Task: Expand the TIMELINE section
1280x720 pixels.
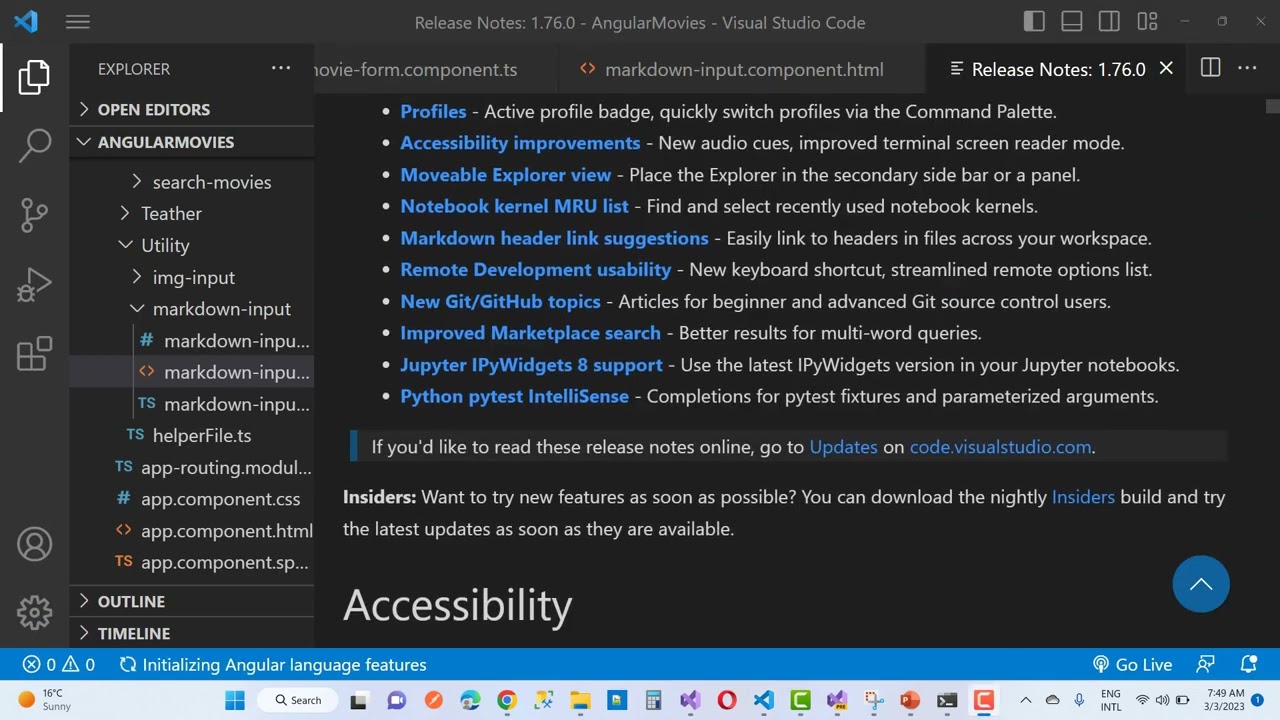Action: coord(134,633)
